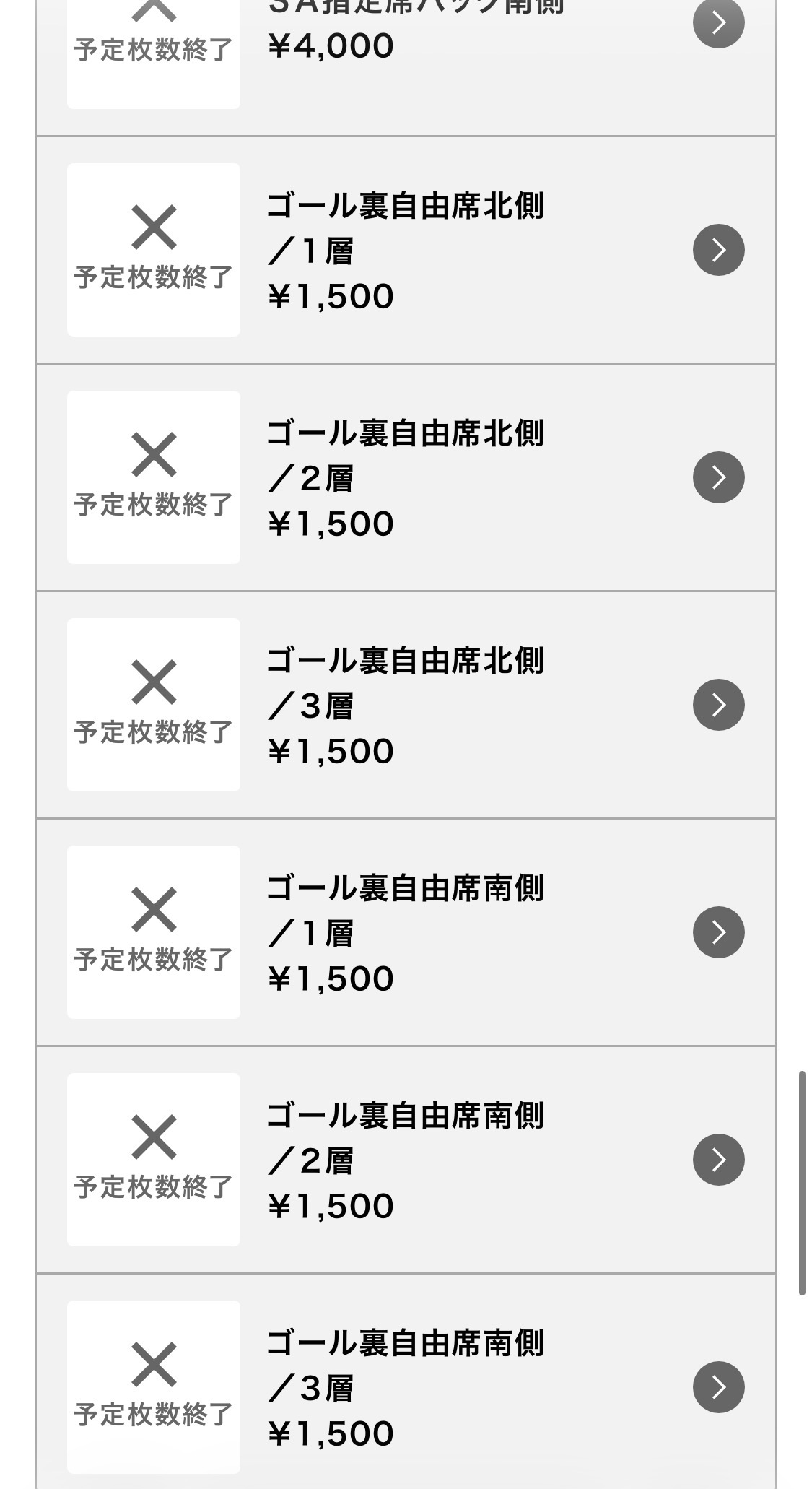Open arrow for ゴール裏自由席南側 1層
The height and width of the screenshot is (1489, 812).
(718, 932)
